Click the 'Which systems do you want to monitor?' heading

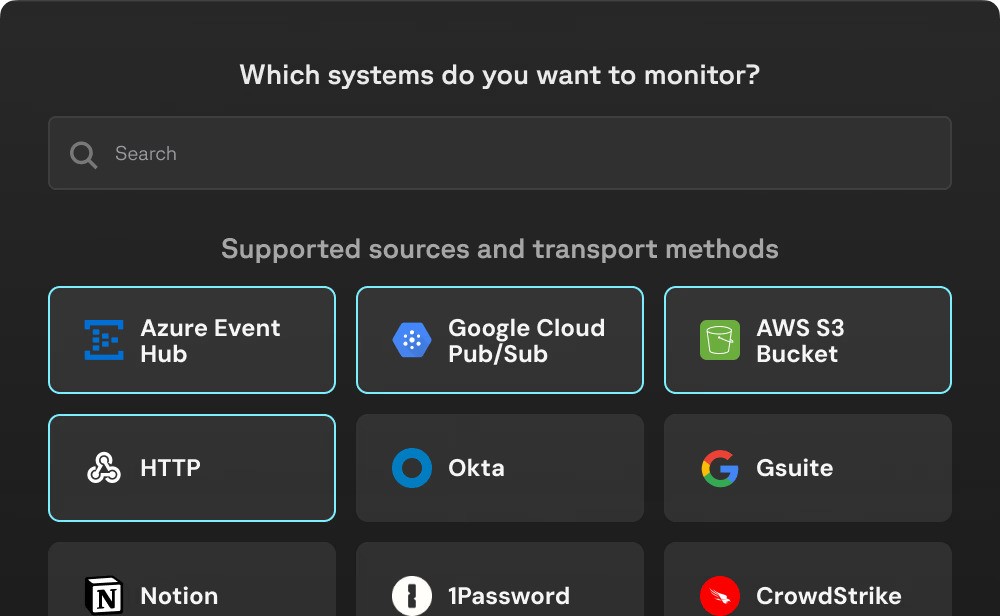pyautogui.click(x=499, y=75)
